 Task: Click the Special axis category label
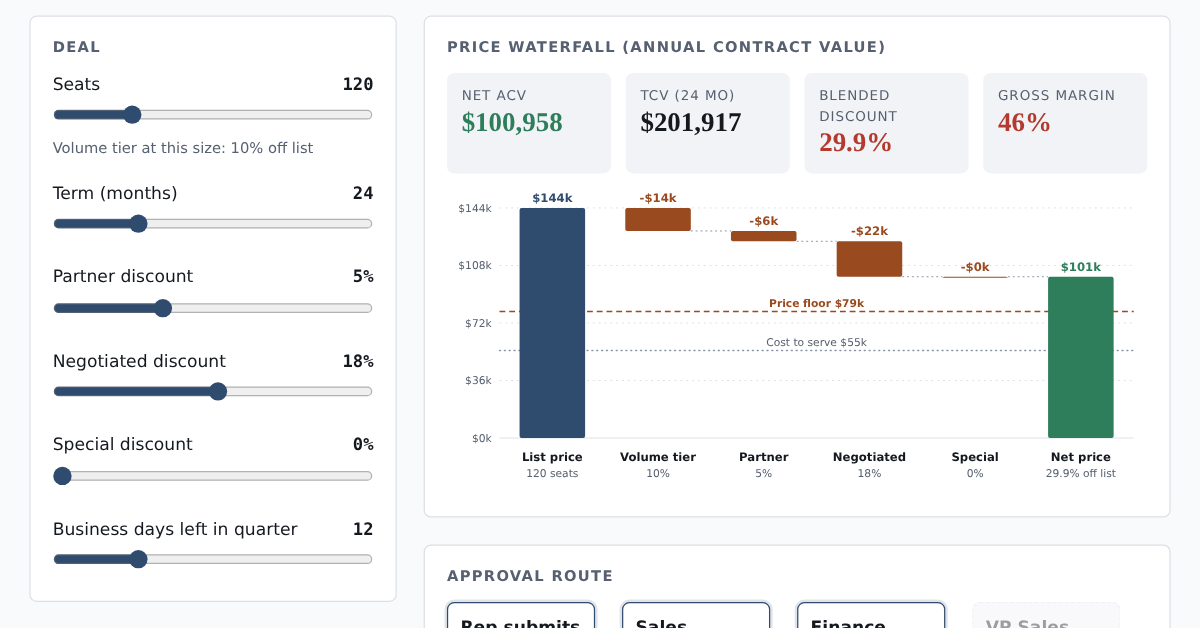(x=975, y=457)
